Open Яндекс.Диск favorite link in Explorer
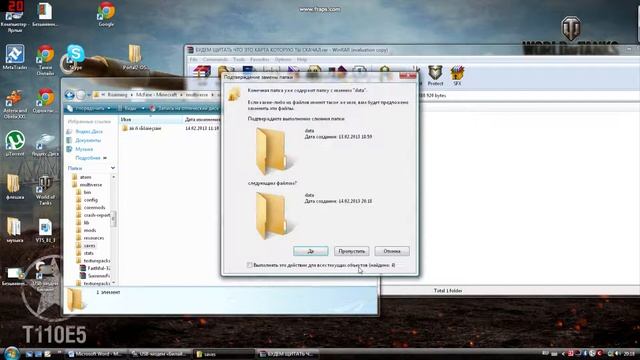 (89, 131)
